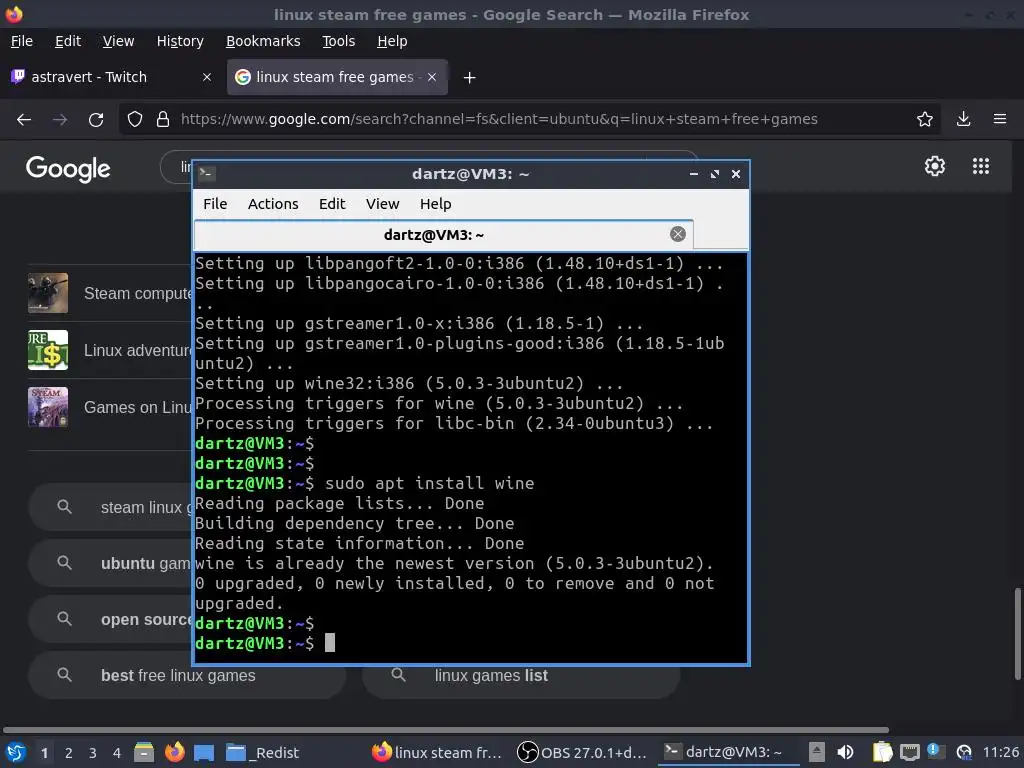Open the Google apps grid
This screenshot has width=1024, height=768.
click(x=981, y=167)
